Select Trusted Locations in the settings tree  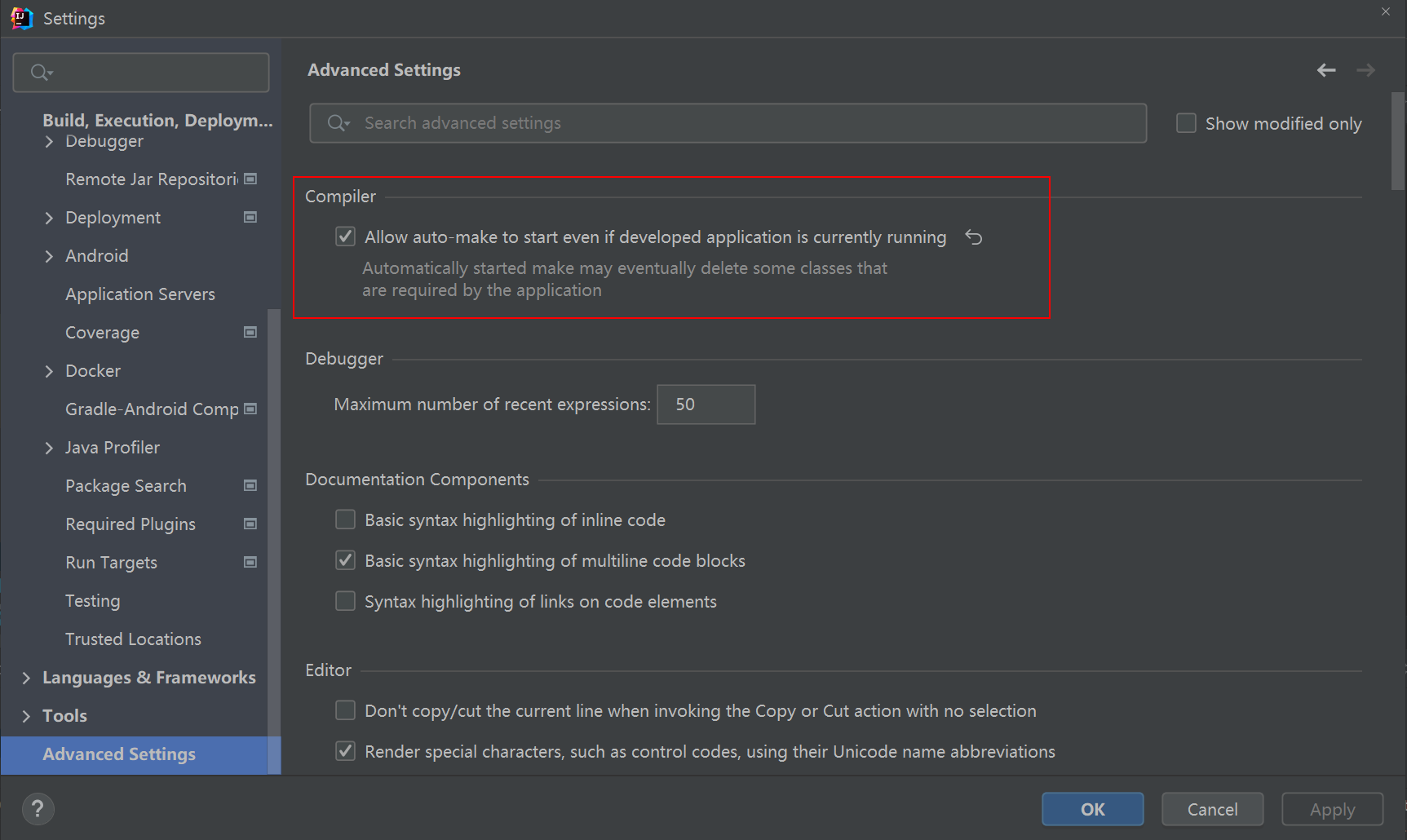[x=133, y=639]
